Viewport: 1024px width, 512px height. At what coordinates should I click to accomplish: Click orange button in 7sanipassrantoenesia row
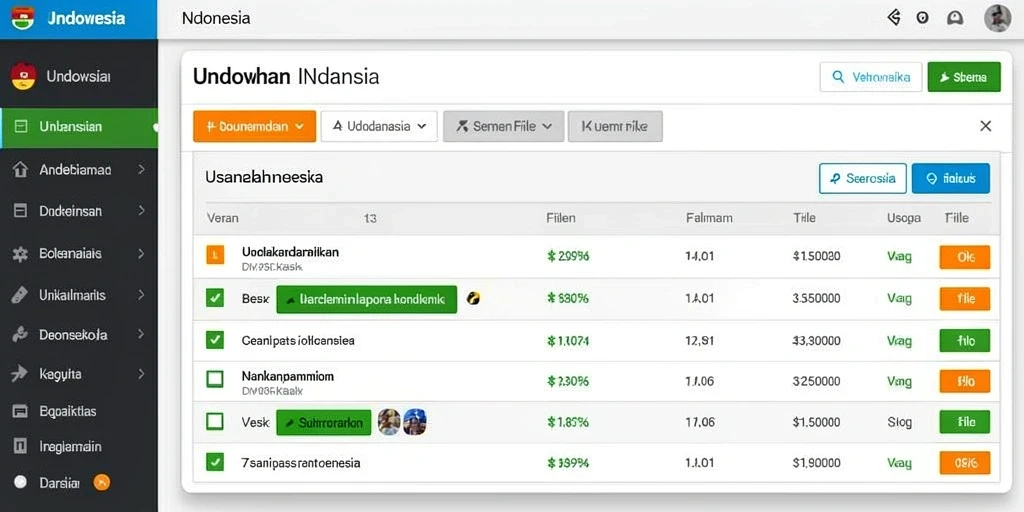[965, 462]
